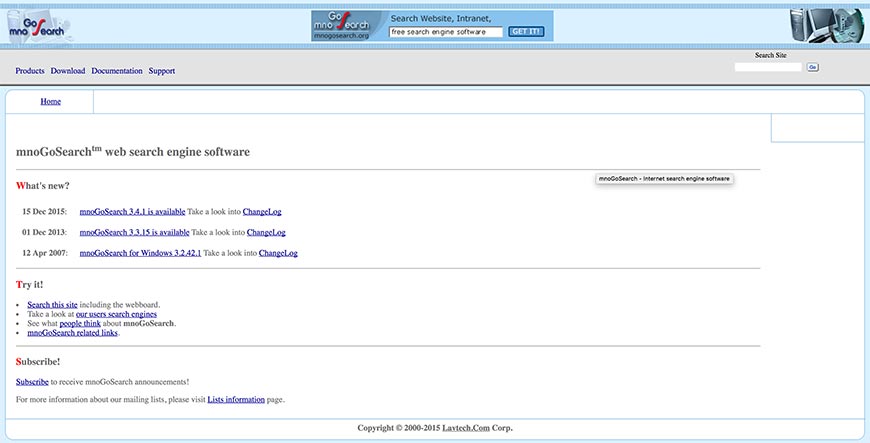Select the Home tab
This screenshot has height=443, width=870.
tap(50, 102)
